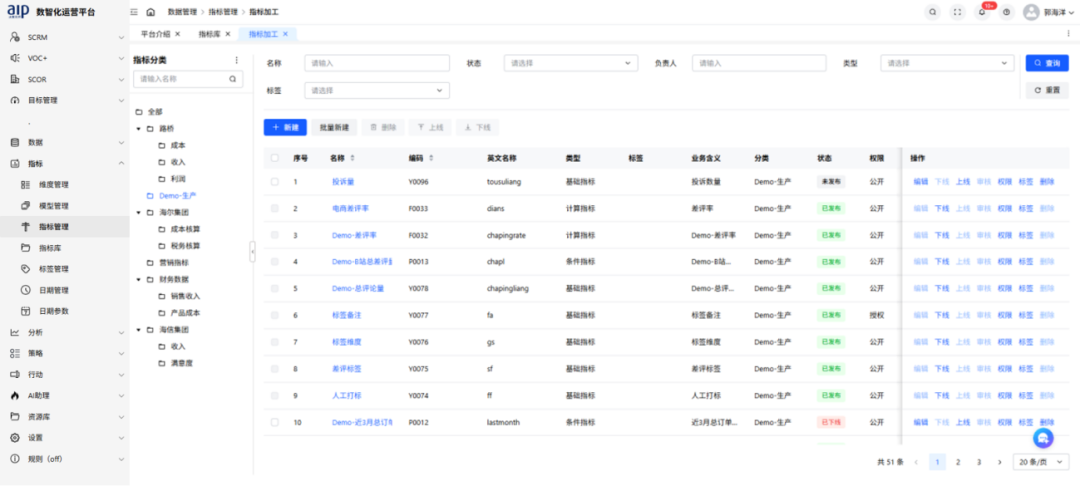Select the checkbox for row 10 Demo-近3月总订单
Image resolution: width=1080 pixels, height=486 pixels.
coord(275,423)
